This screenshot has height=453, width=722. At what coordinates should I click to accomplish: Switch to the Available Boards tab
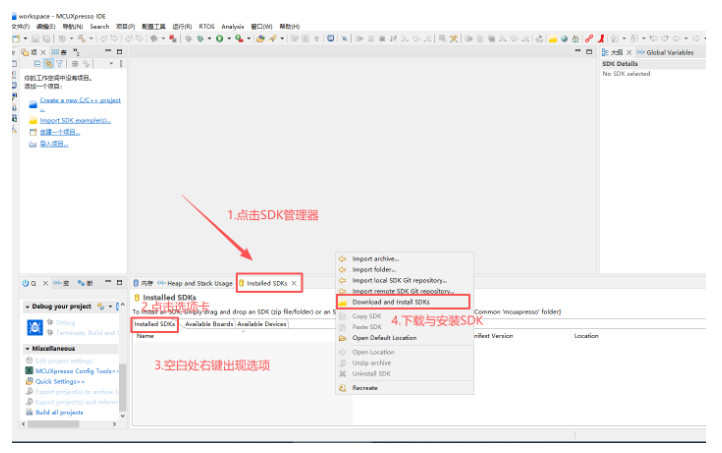coord(209,324)
